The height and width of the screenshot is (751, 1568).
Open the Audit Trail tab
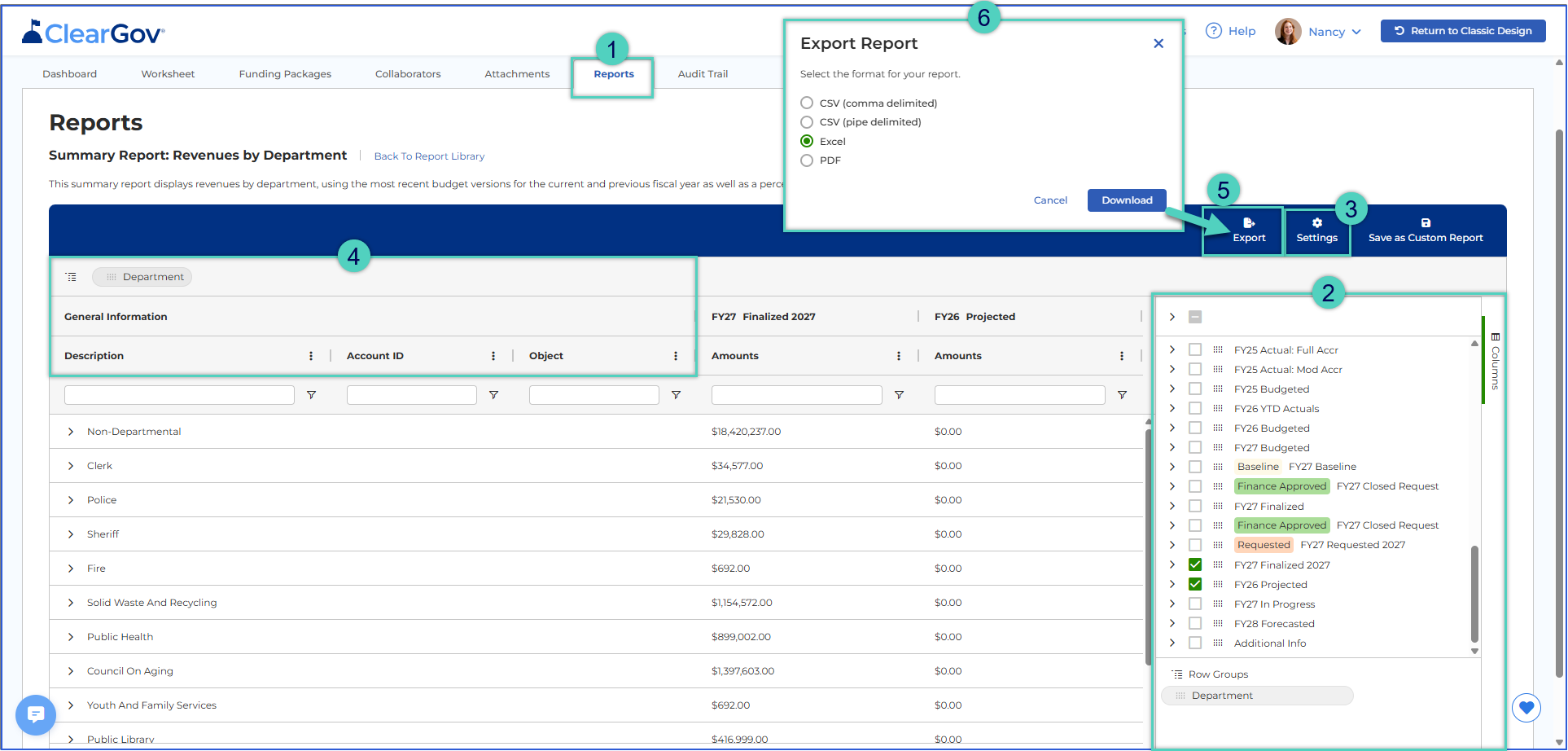pos(703,74)
